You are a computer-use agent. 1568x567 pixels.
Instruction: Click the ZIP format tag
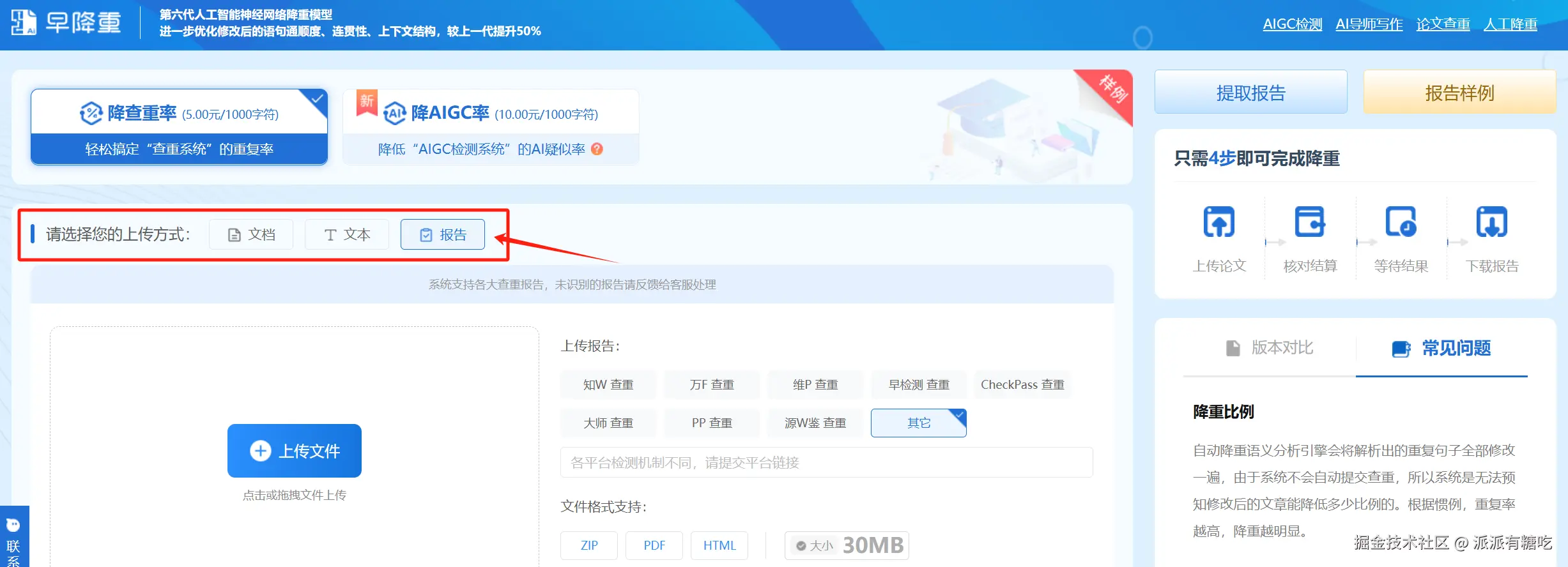(x=589, y=545)
